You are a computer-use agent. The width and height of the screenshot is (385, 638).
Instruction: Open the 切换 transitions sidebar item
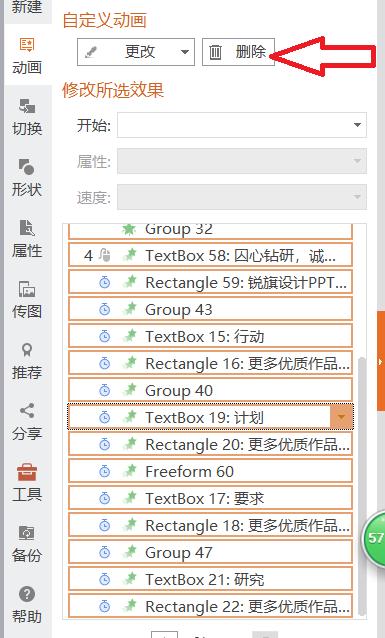(x=27, y=117)
